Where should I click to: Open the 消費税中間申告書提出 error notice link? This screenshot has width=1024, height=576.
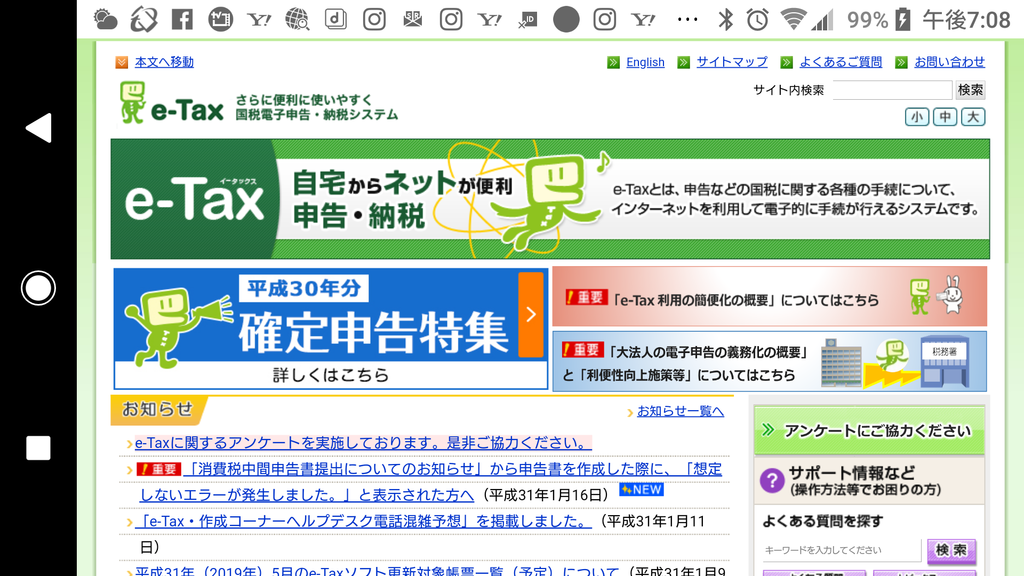tap(431, 482)
